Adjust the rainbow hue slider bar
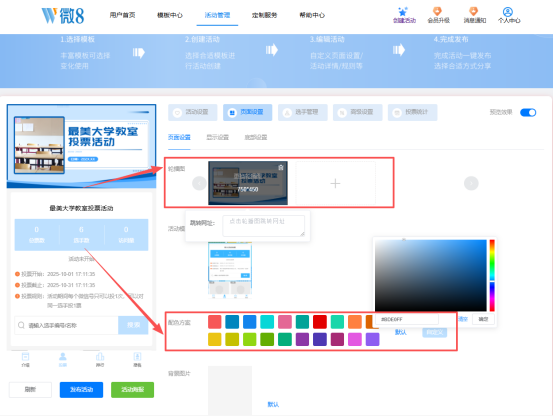Image resolution: width=554 pixels, height=416 pixels. 492,275
